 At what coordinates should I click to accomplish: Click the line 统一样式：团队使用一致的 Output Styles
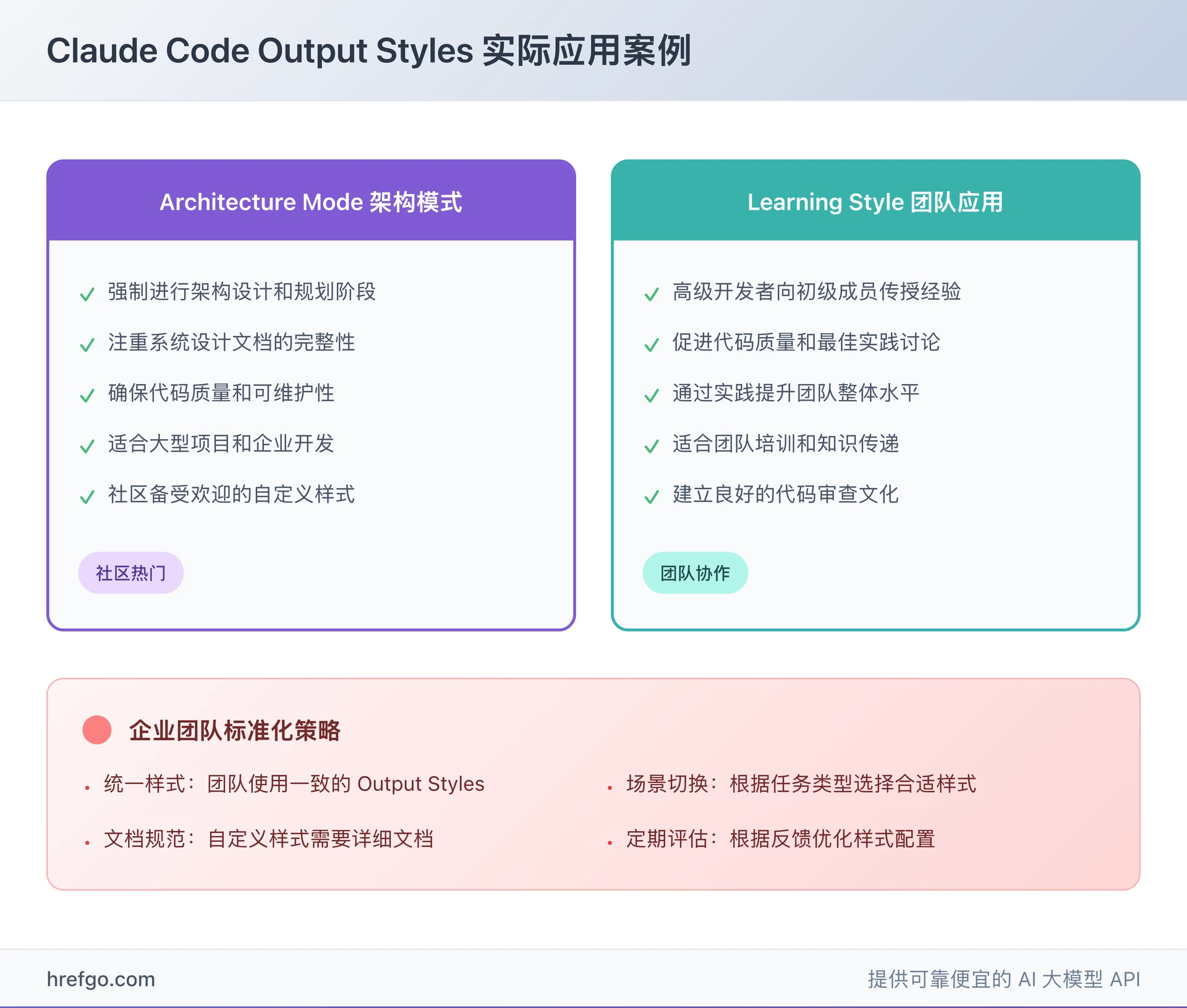click(x=294, y=784)
